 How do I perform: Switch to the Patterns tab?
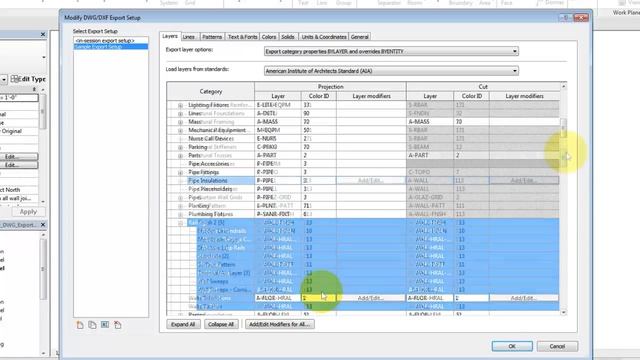click(x=212, y=37)
